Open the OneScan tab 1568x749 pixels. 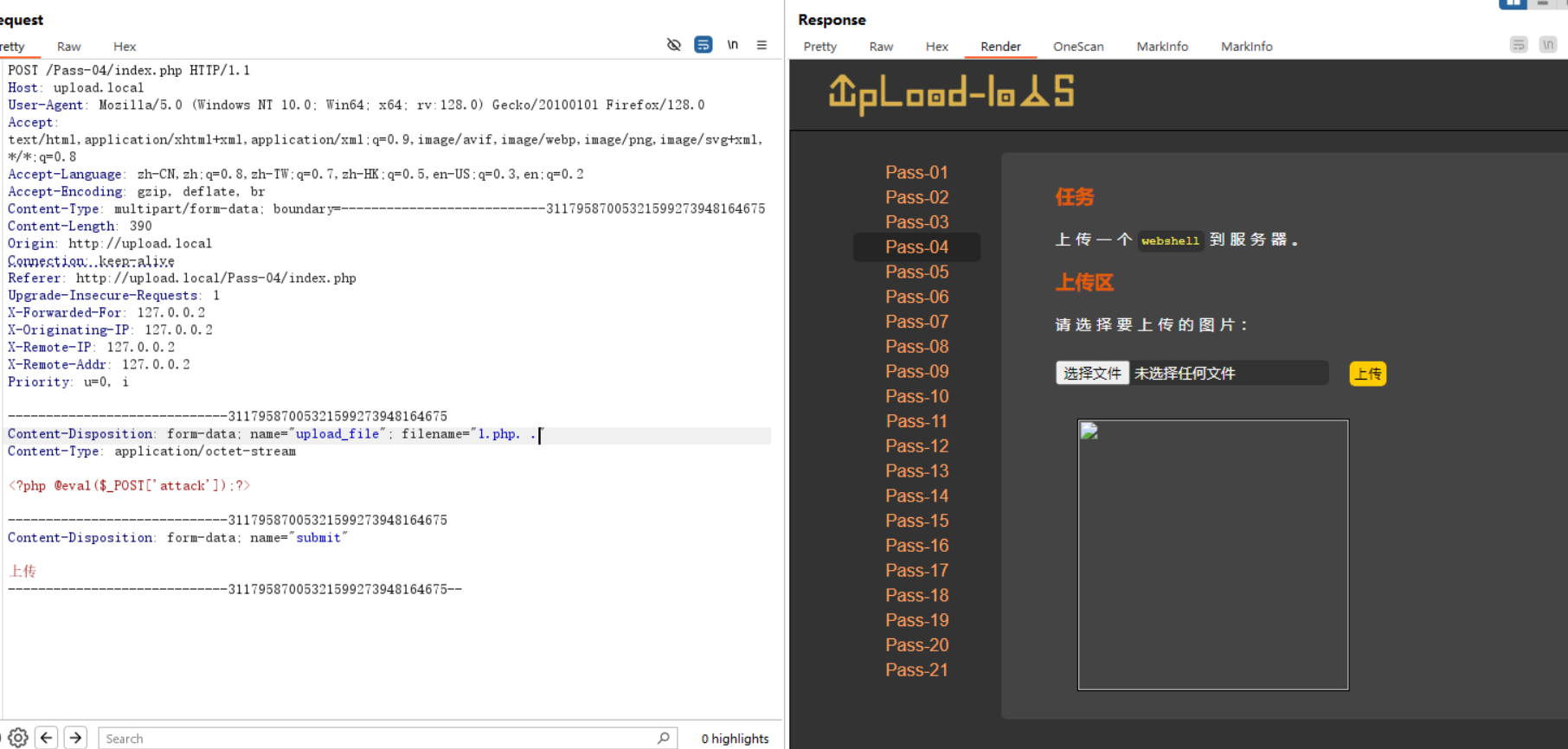1078,47
